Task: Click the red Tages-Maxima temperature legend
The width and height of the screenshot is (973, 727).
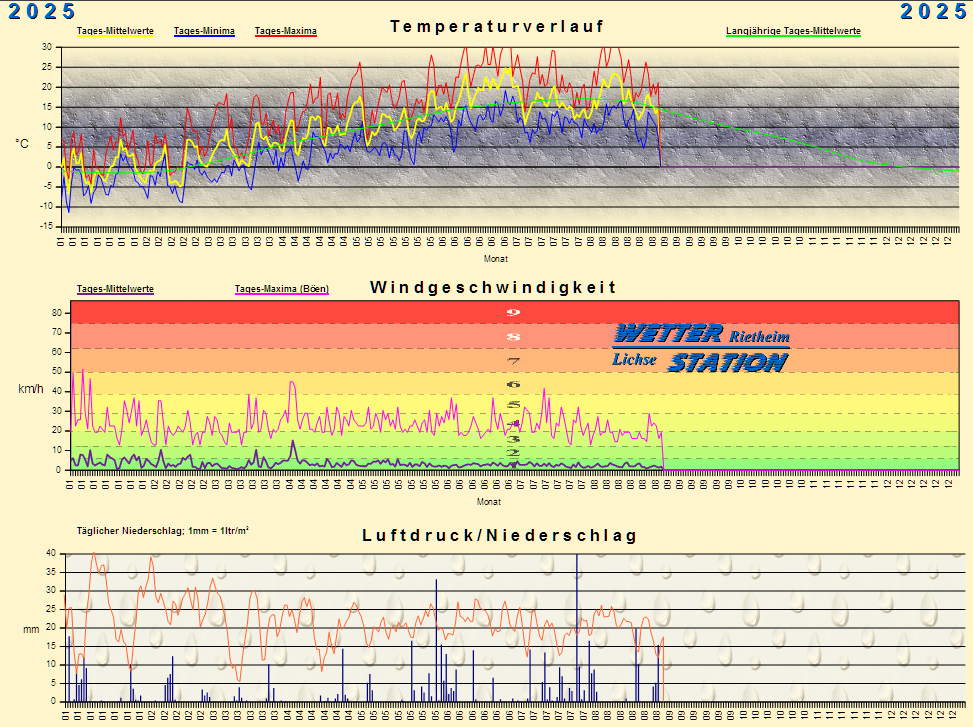Action: (286, 31)
